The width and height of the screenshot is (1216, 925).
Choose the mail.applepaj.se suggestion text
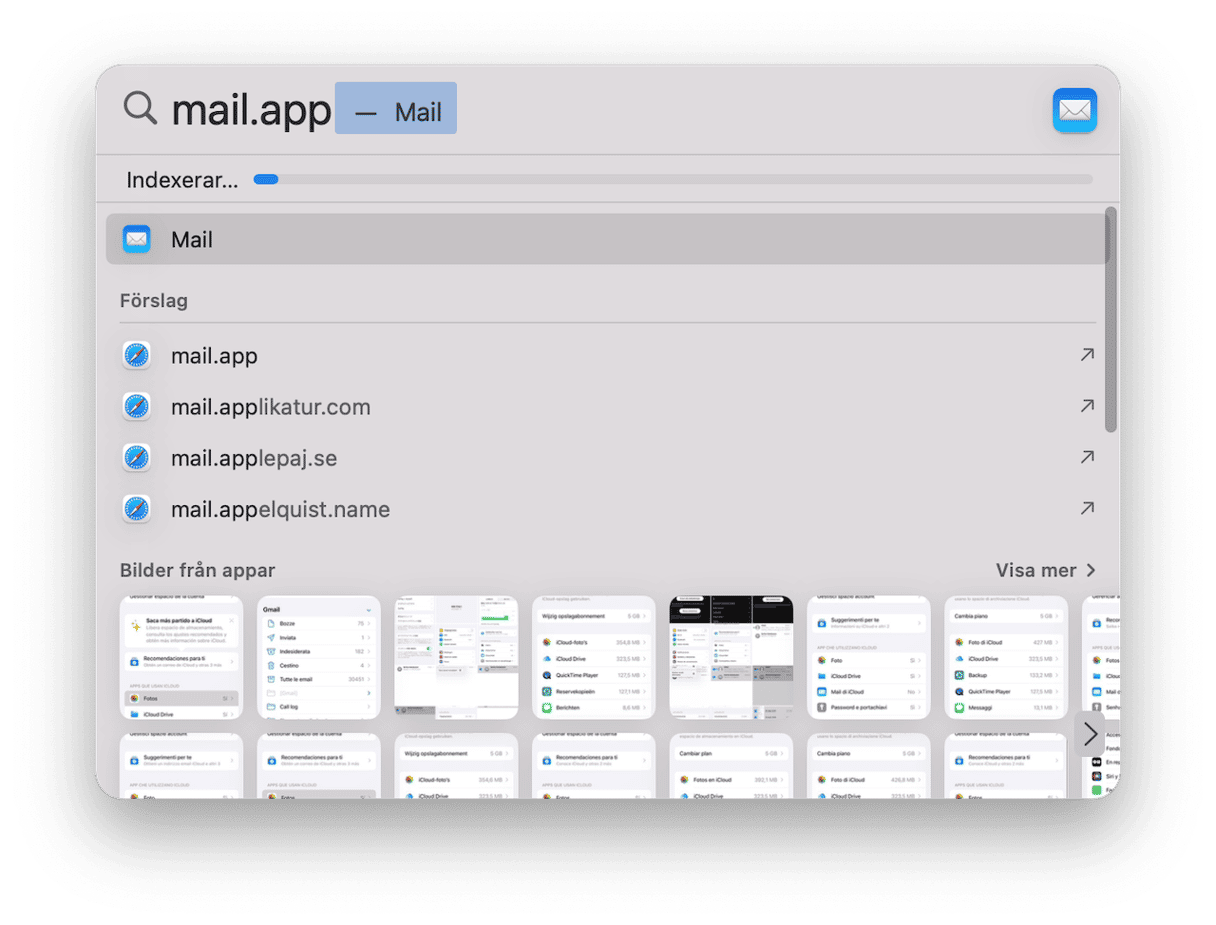[254, 458]
